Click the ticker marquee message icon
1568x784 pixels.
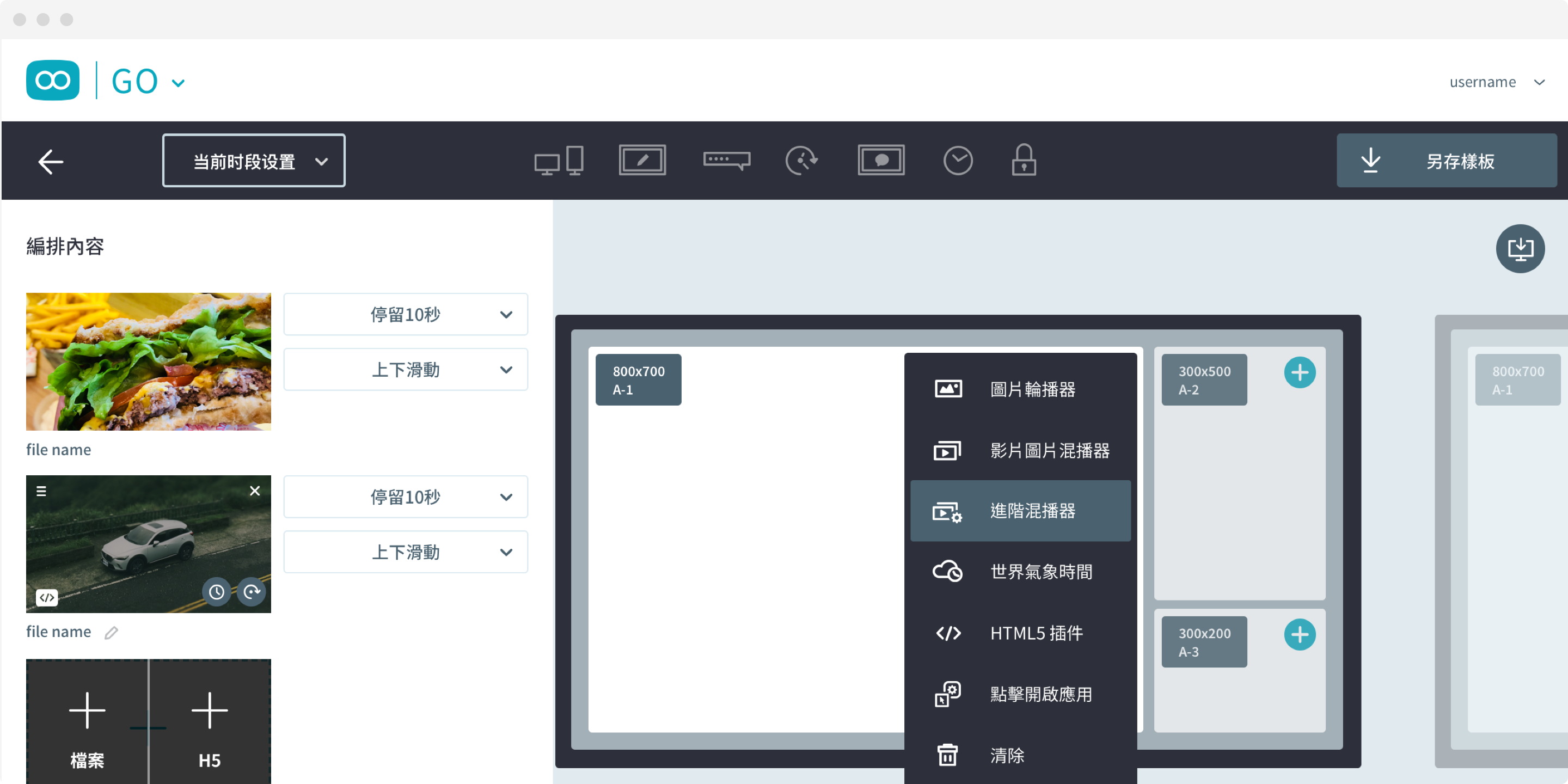726,160
